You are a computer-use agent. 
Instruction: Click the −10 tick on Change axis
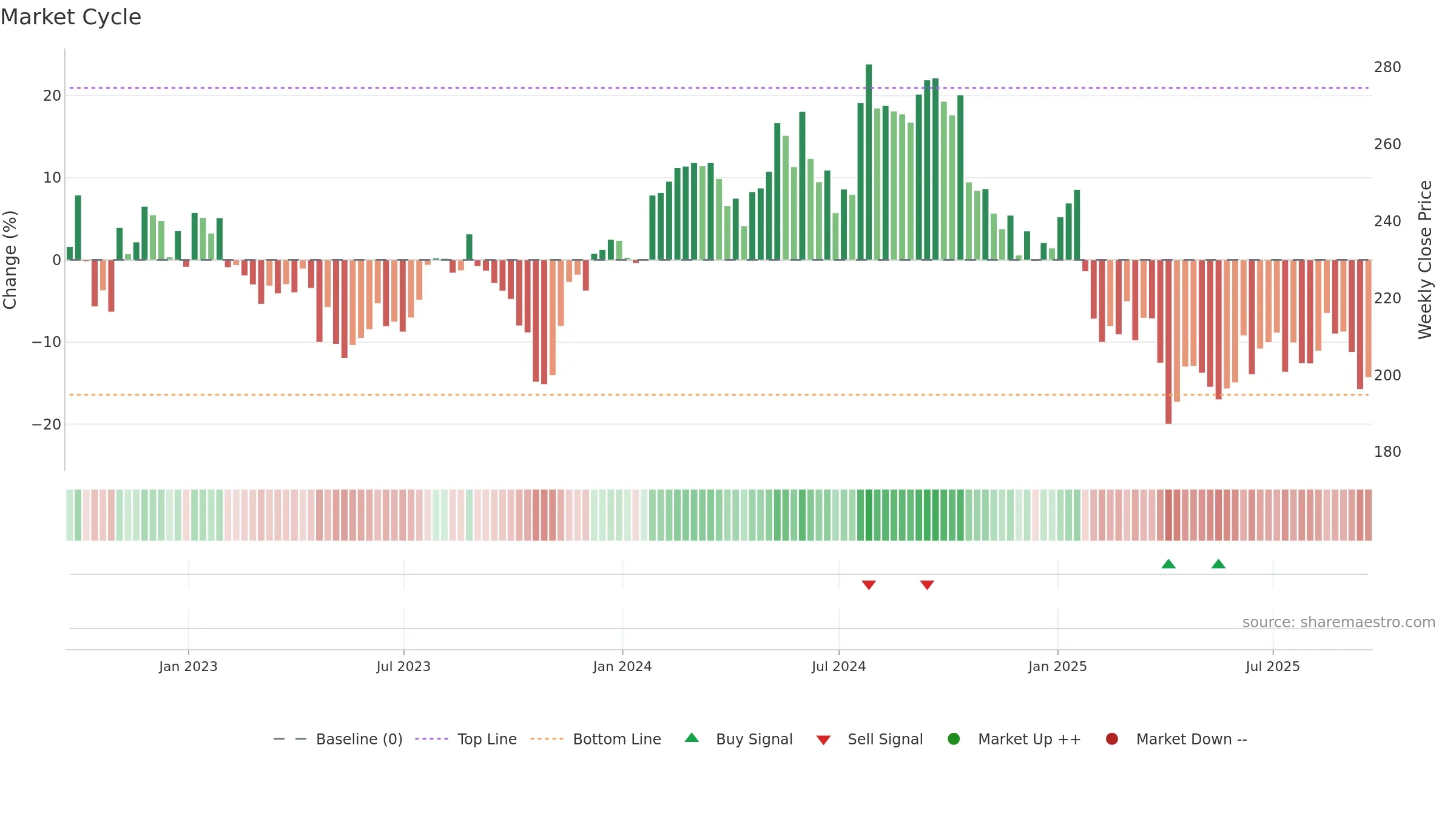pyautogui.click(x=47, y=342)
